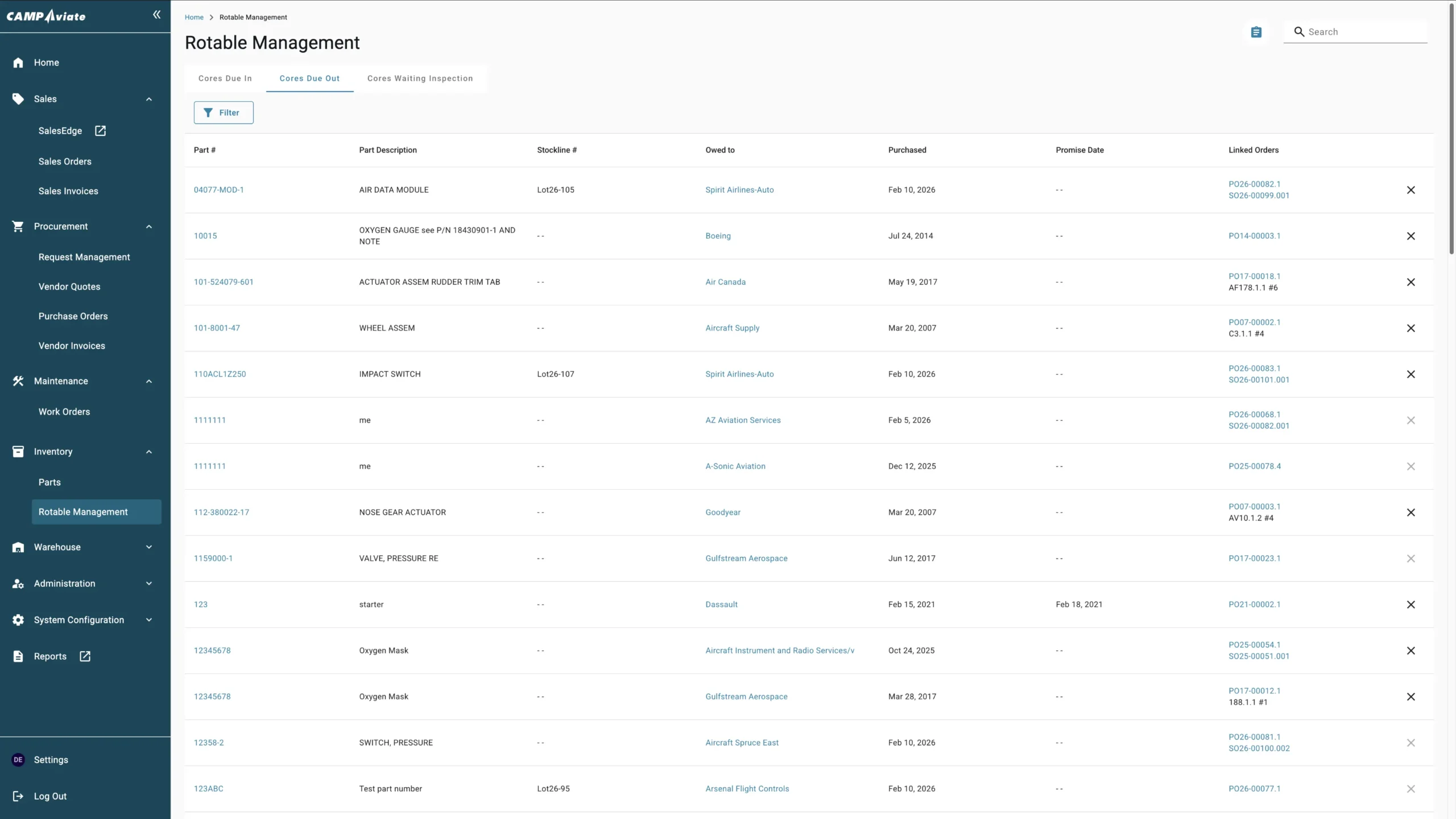Open Work Orders in the sidebar

tap(64, 412)
